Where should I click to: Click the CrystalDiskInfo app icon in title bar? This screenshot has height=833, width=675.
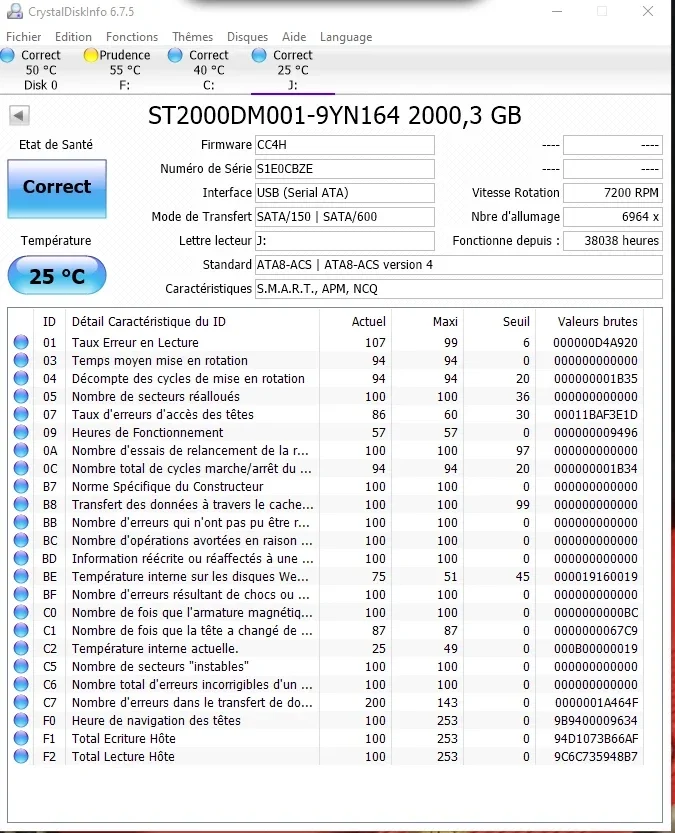14,11
